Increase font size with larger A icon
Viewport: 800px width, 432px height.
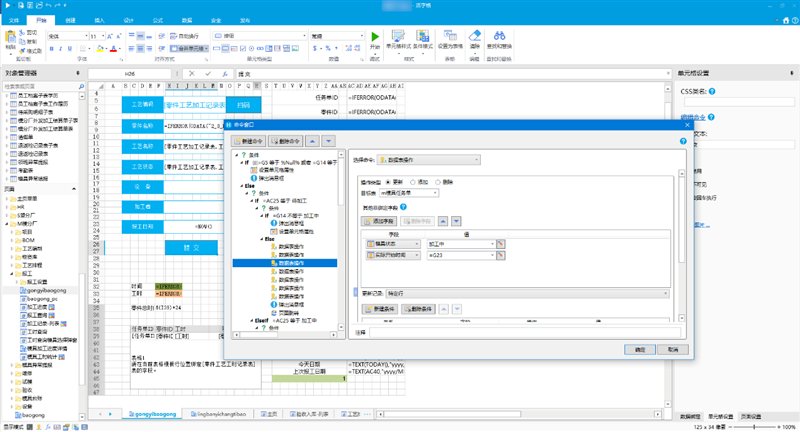click(x=110, y=36)
